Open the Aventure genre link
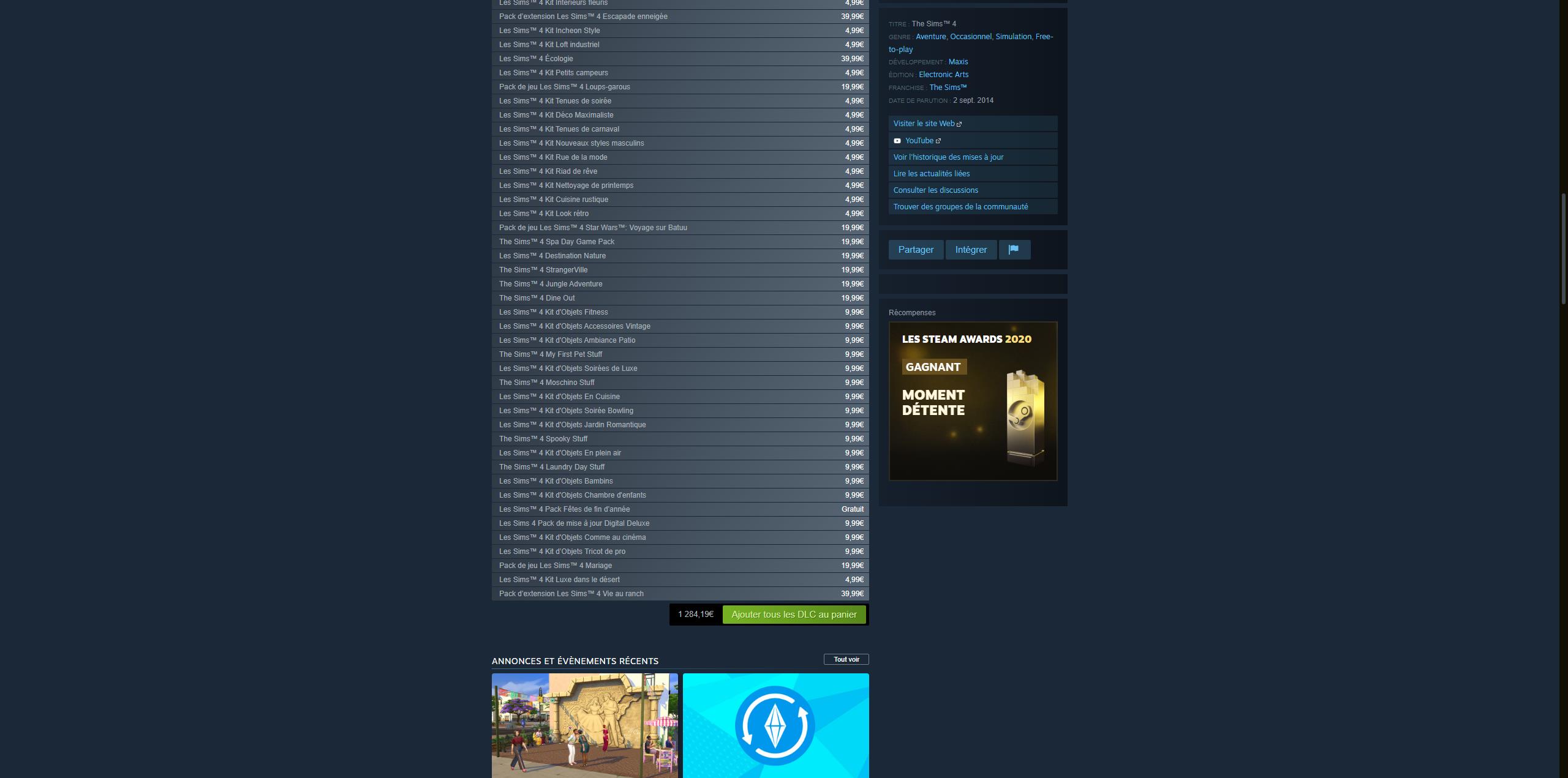The width and height of the screenshot is (1568, 778). click(931, 36)
